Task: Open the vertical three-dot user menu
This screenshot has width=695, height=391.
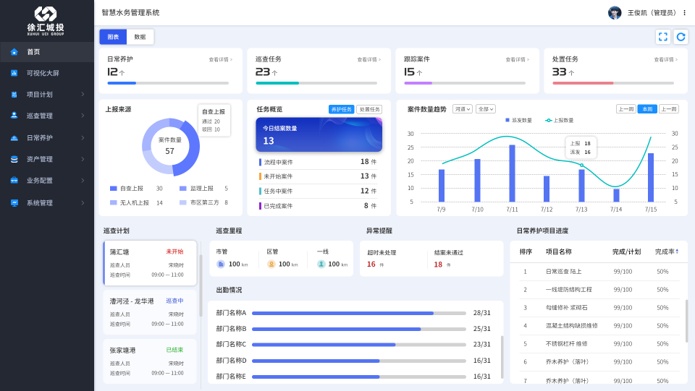Action: point(684,13)
